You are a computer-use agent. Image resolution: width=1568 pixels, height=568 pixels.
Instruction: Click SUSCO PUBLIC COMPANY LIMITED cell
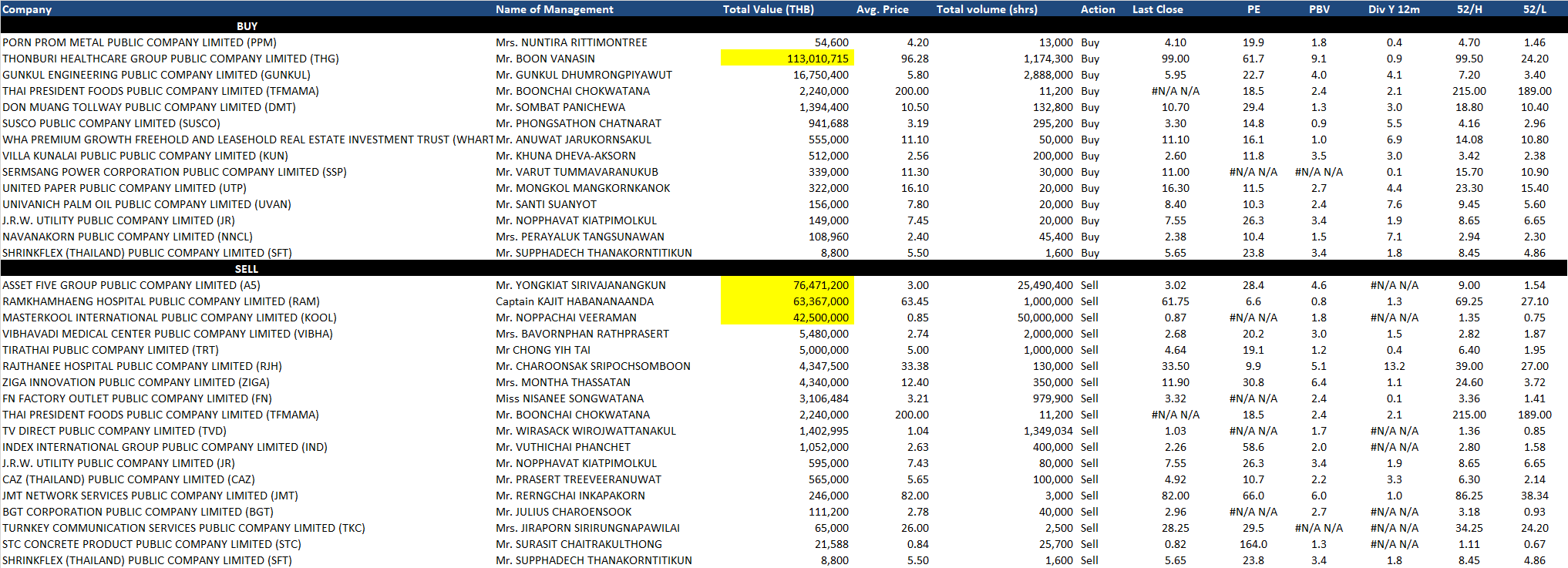111,123
